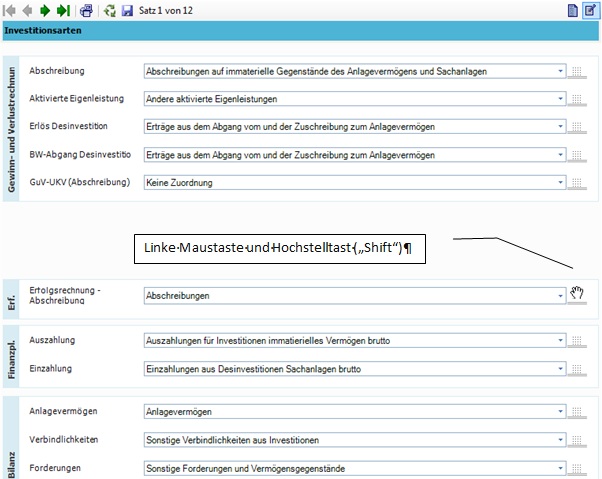The width and height of the screenshot is (602, 479).
Task: Open the grid selector beside Erlös Desinvestition
Action: (x=577, y=127)
